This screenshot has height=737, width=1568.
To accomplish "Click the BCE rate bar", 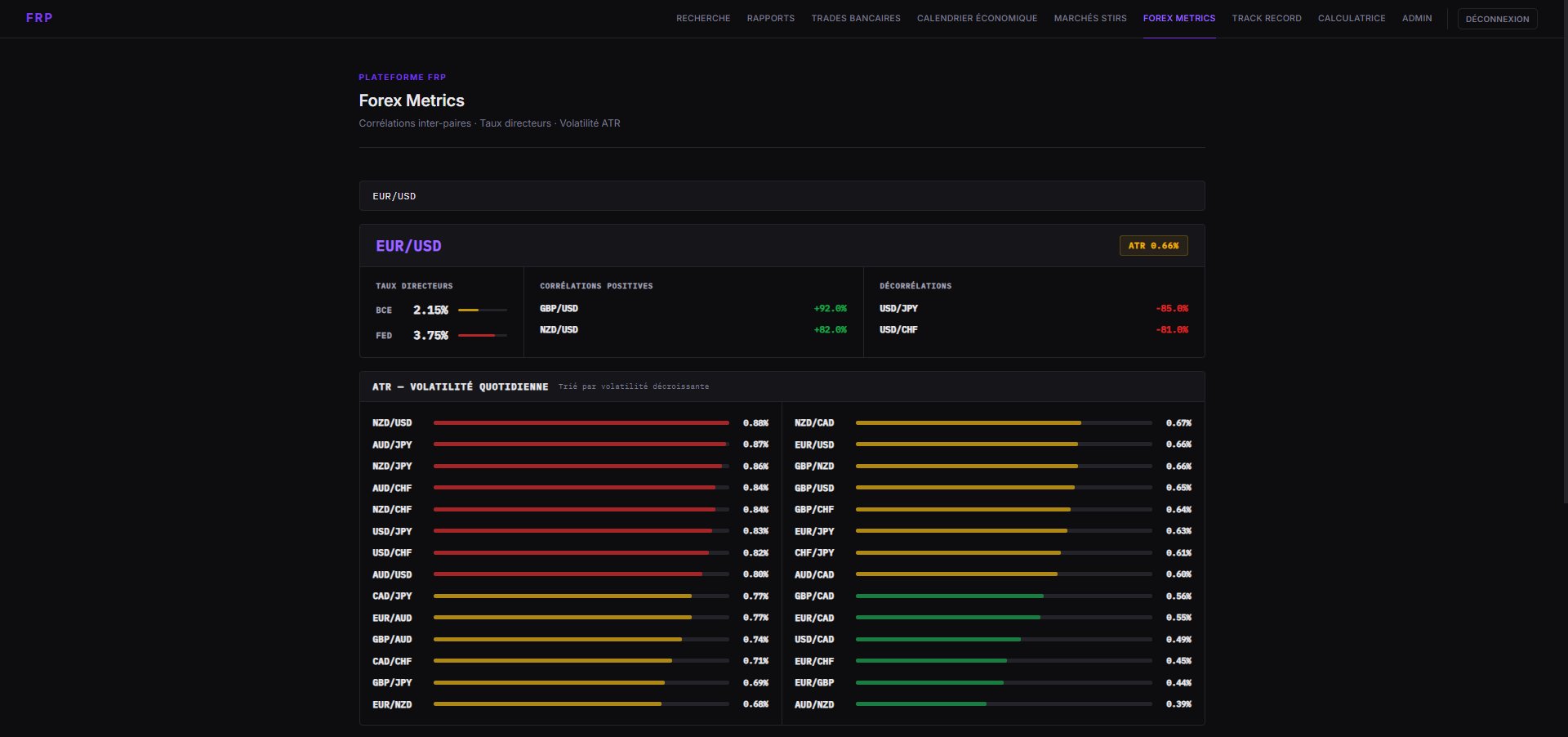I will (482, 310).
